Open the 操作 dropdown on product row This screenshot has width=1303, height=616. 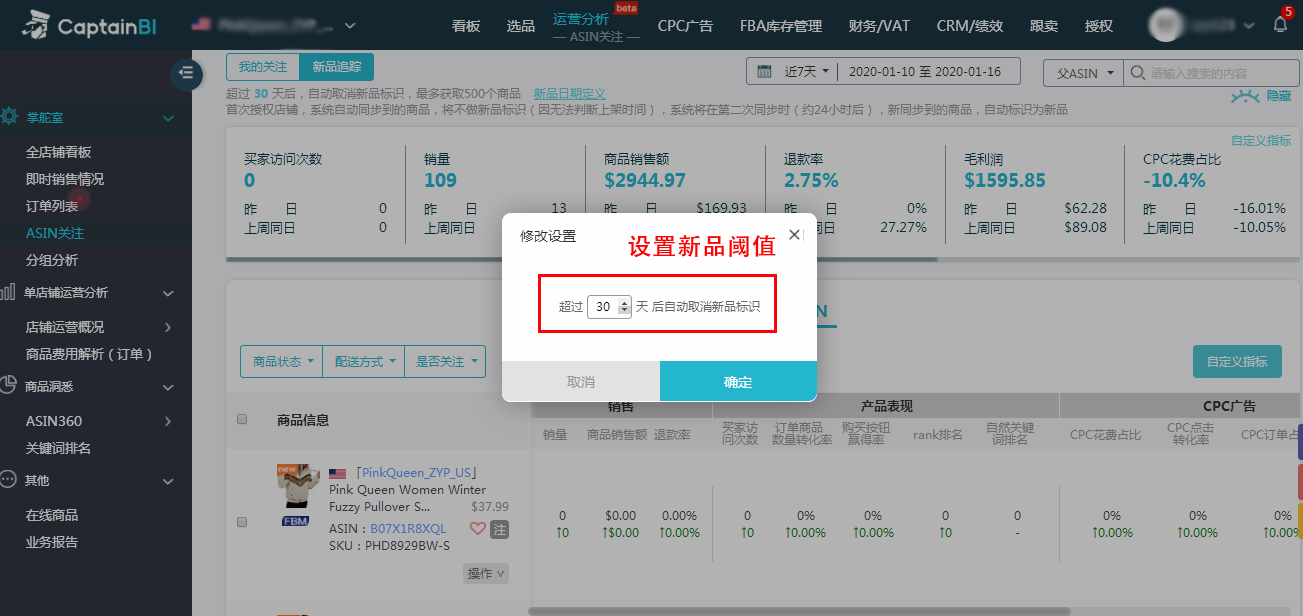[x=486, y=573]
